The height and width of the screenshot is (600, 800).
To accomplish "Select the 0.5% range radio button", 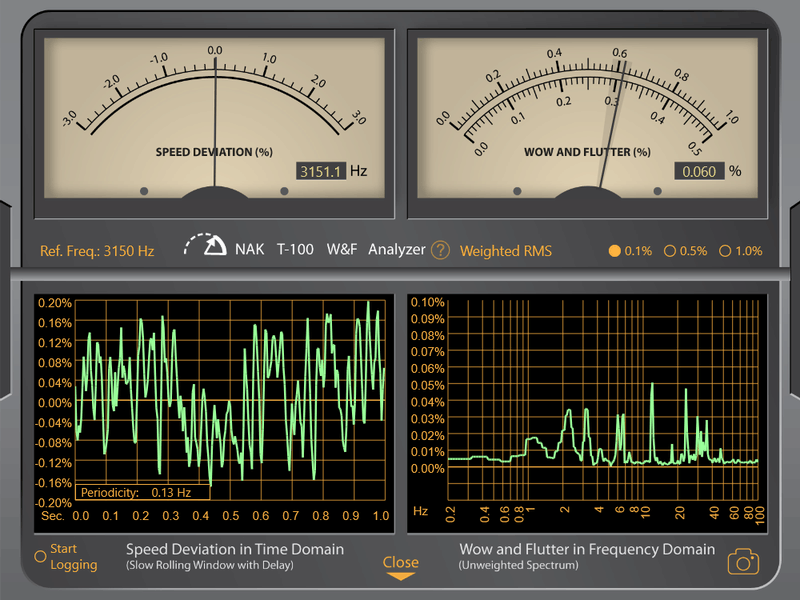I will point(669,251).
